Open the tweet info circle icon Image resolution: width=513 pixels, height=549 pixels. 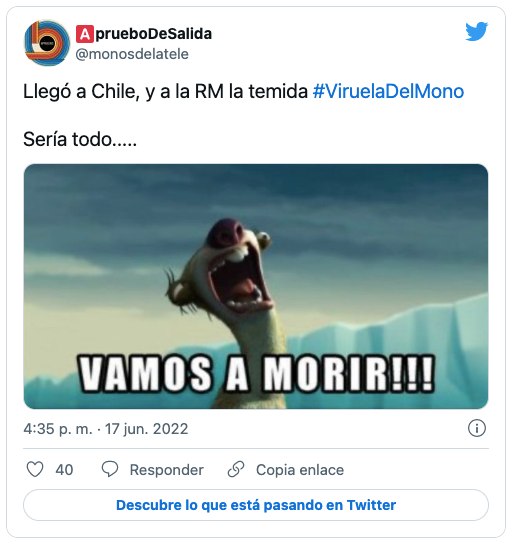(477, 428)
